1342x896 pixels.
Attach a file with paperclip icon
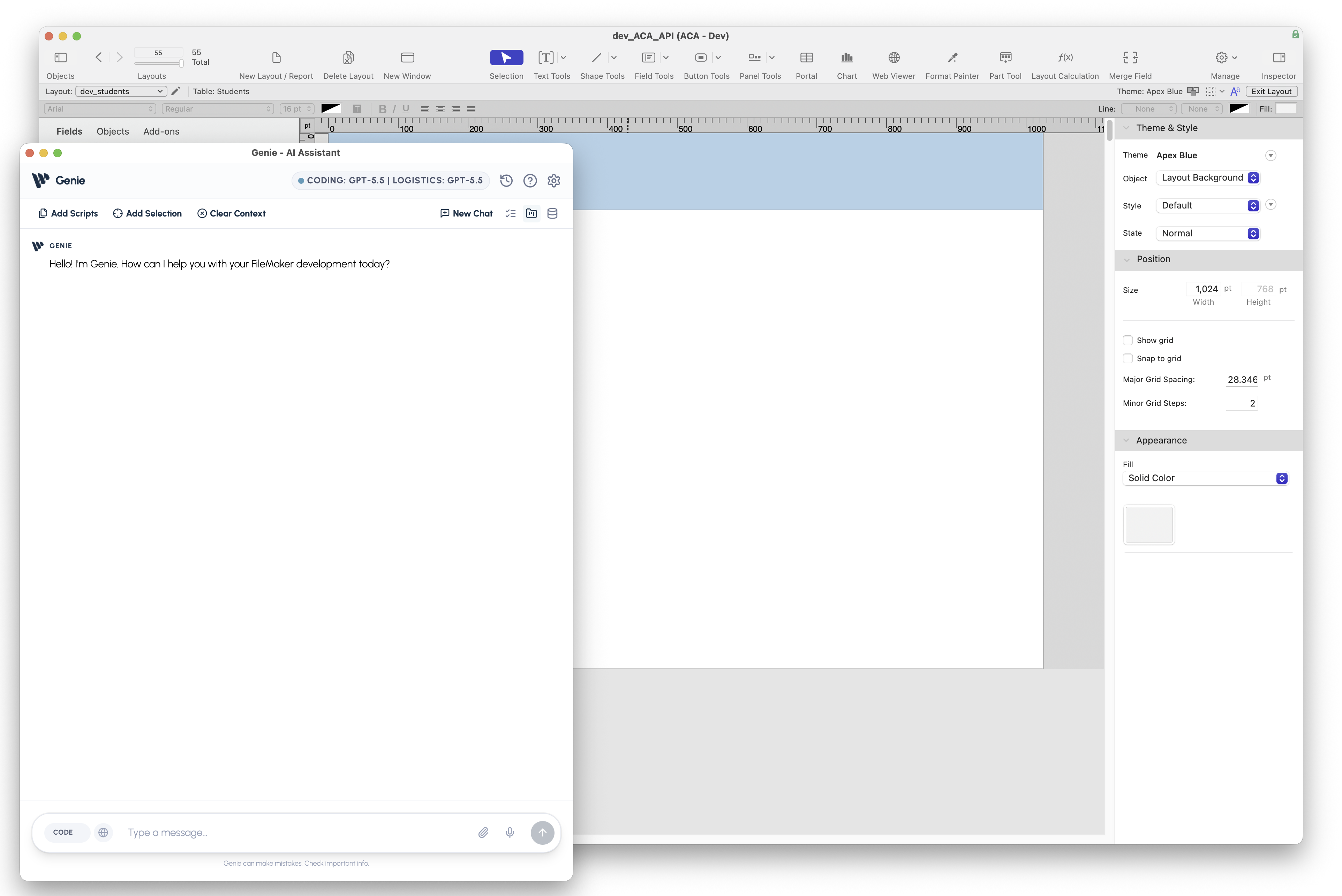[483, 833]
